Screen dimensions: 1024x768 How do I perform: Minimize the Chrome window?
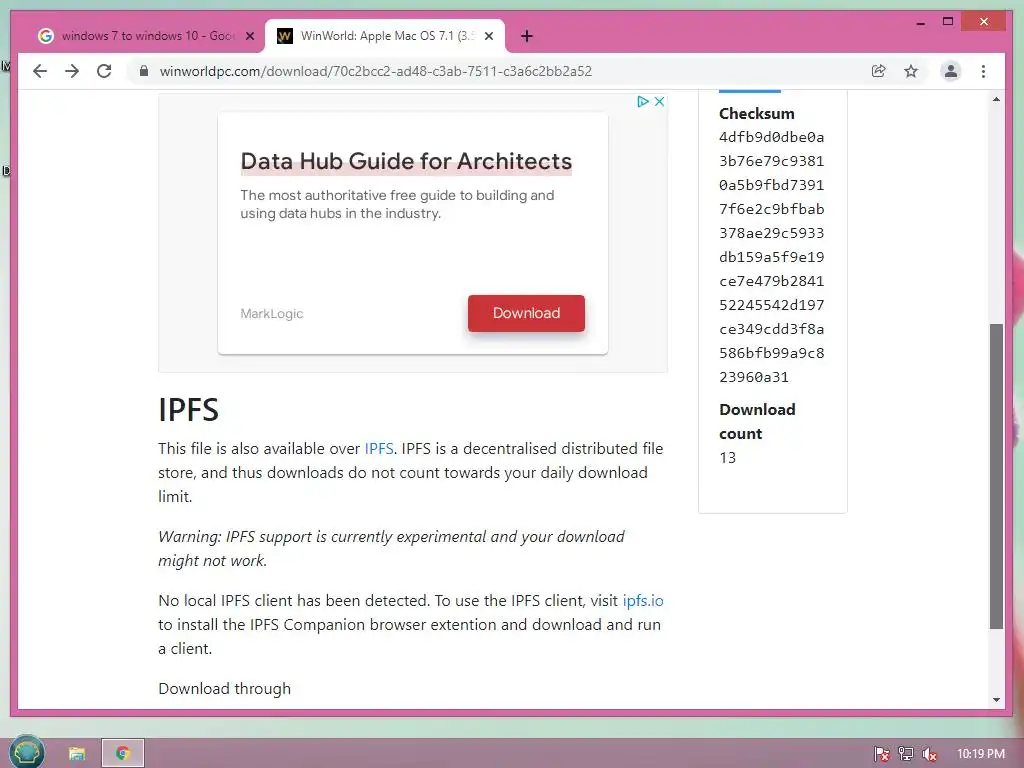[x=921, y=22]
